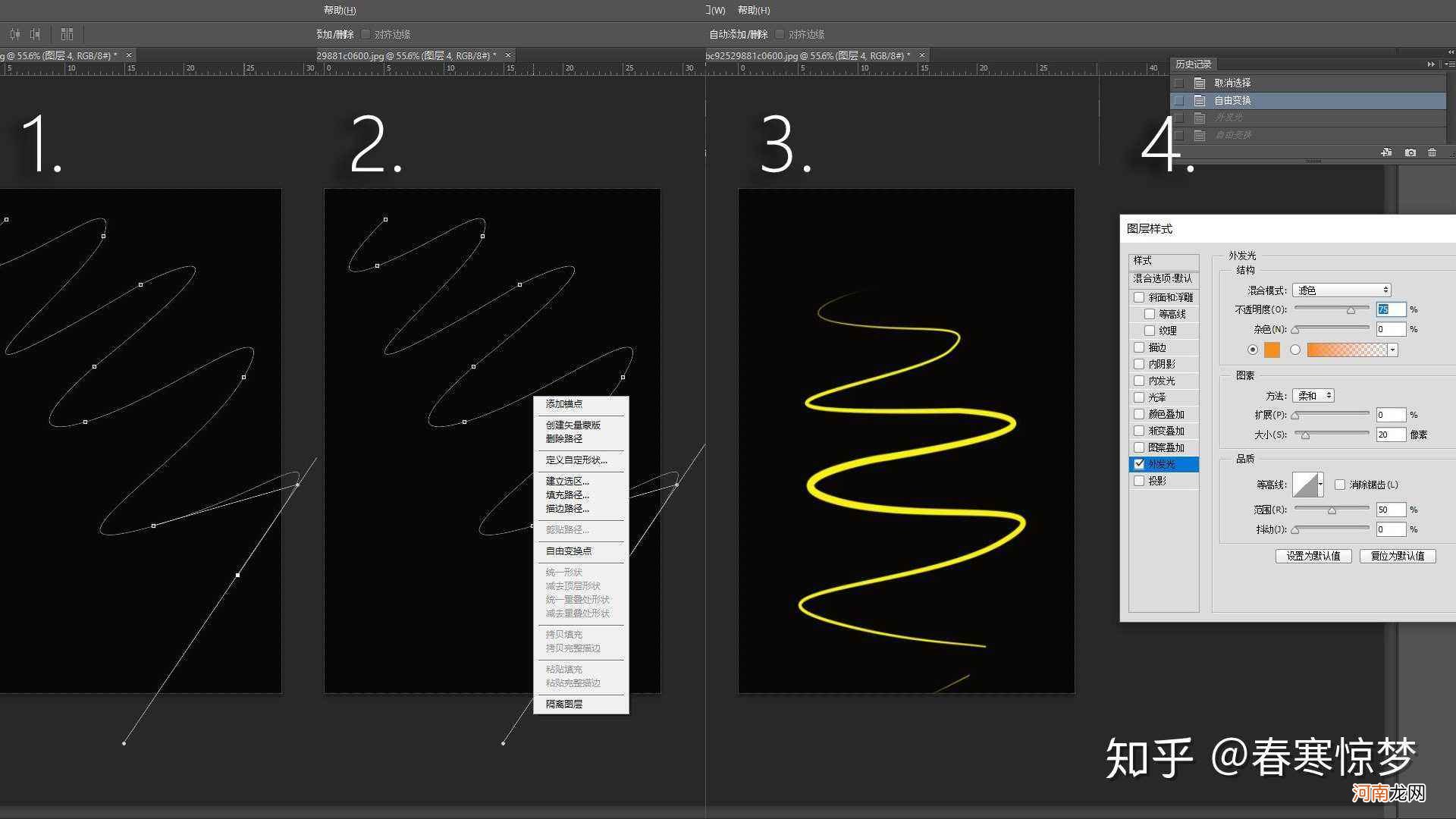
Task: Select the 历史记录 panel tab
Action: pos(1194,64)
